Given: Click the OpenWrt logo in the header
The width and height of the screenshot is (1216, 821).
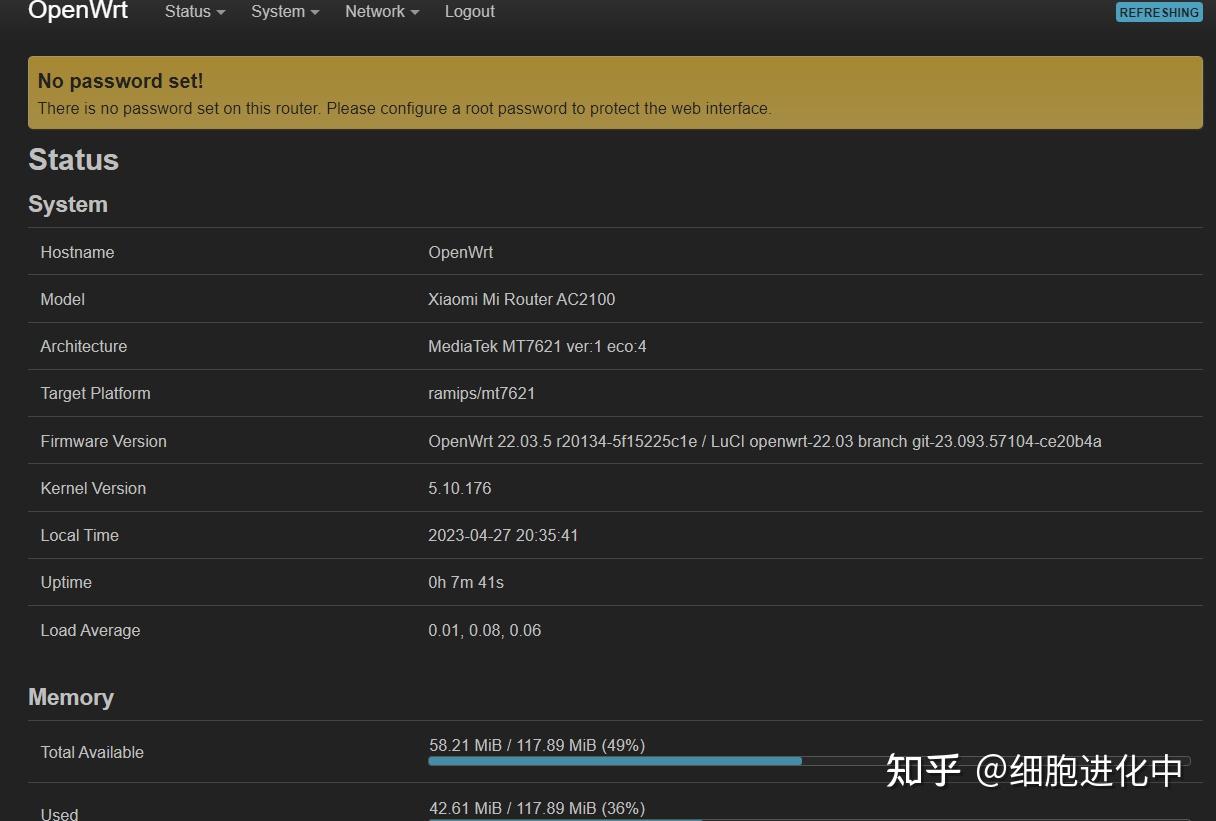Looking at the screenshot, I should 77,13.
